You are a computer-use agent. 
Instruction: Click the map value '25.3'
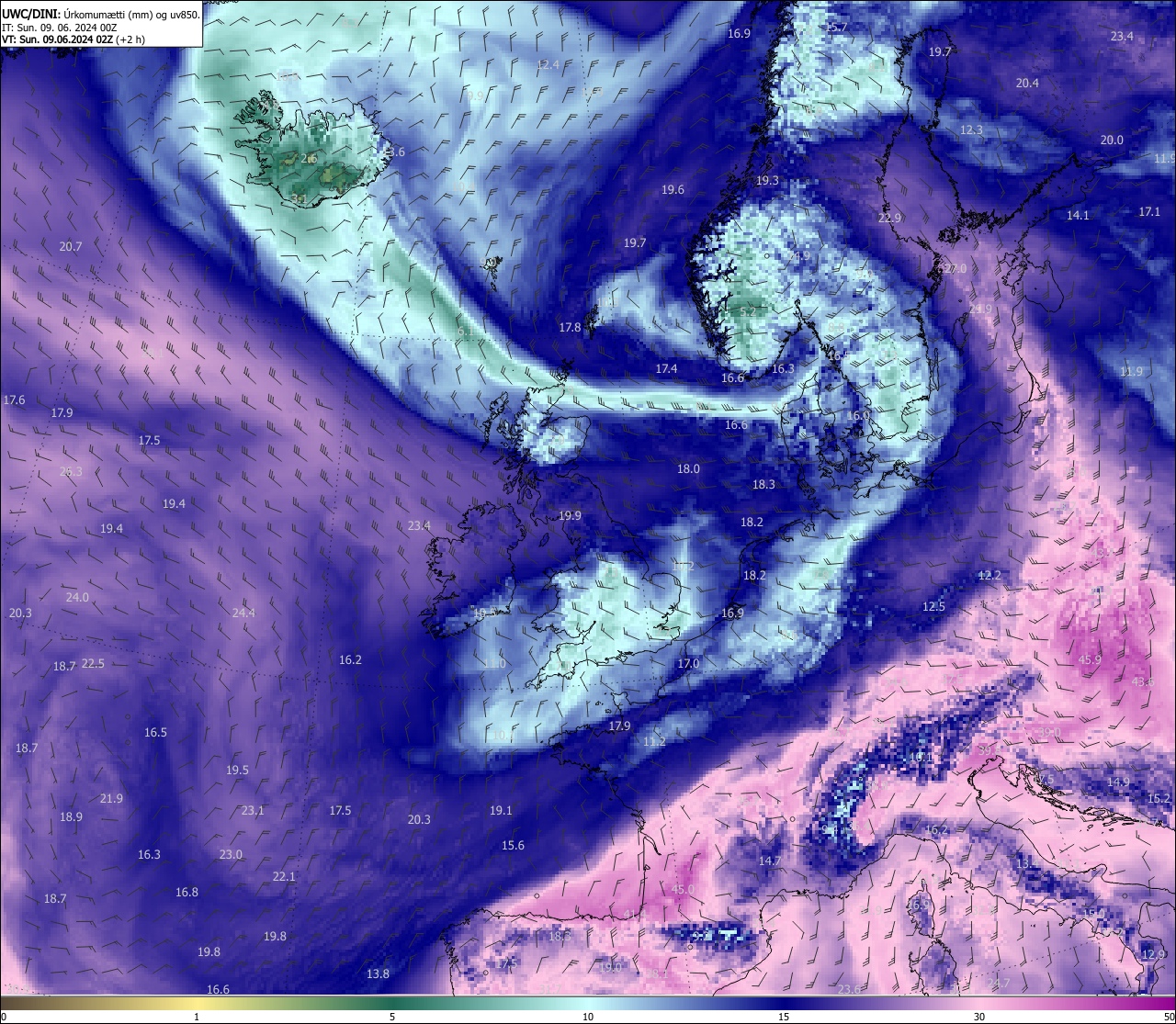click(x=71, y=471)
